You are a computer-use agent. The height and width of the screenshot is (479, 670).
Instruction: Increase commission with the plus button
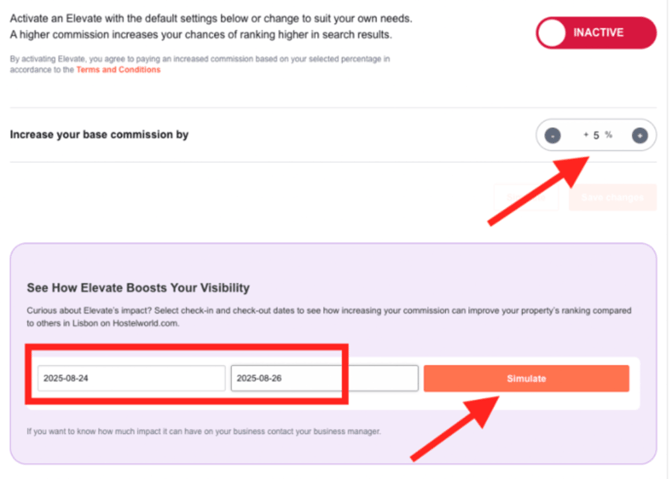640,135
